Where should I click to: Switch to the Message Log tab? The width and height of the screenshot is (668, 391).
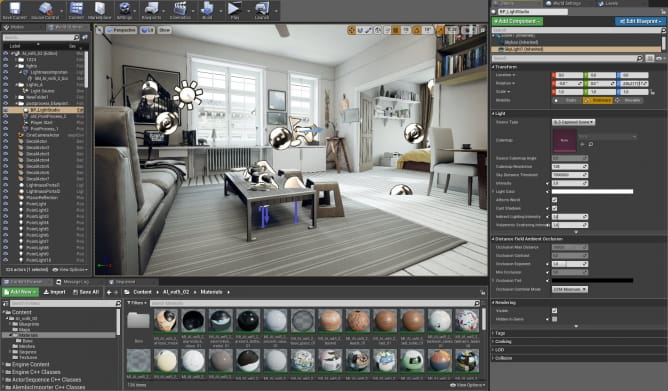coord(73,282)
